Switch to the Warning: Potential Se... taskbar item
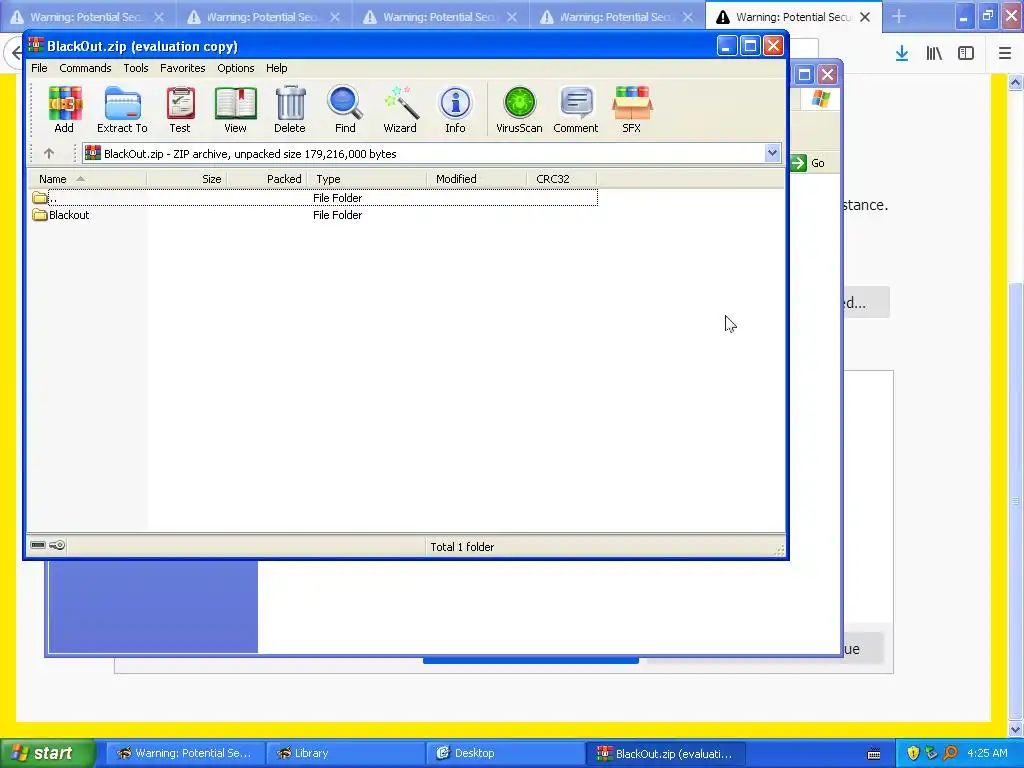The image size is (1024, 768). point(184,753)
